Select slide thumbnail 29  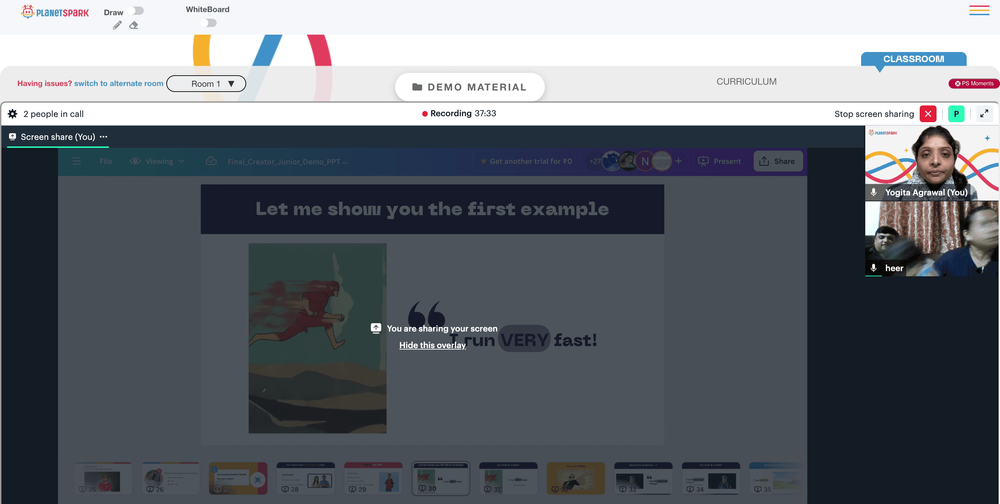coord(373,478)
